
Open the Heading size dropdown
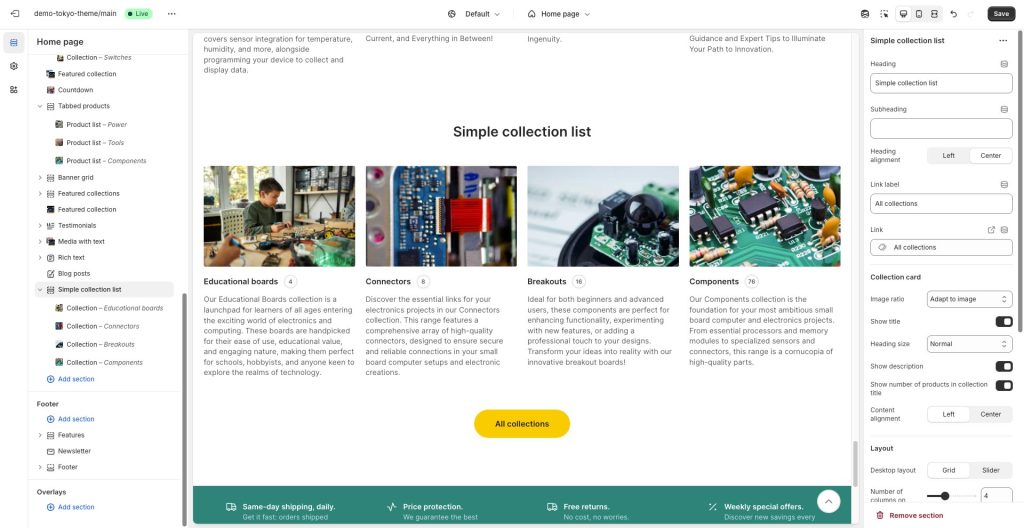click(970, 344)
